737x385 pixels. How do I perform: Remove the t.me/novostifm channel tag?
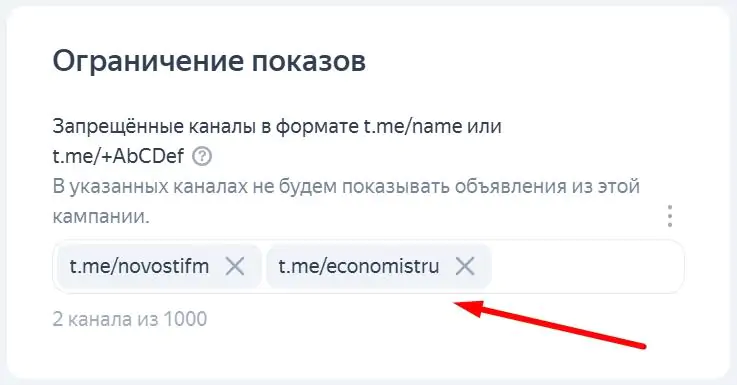[x=235, y=267]
